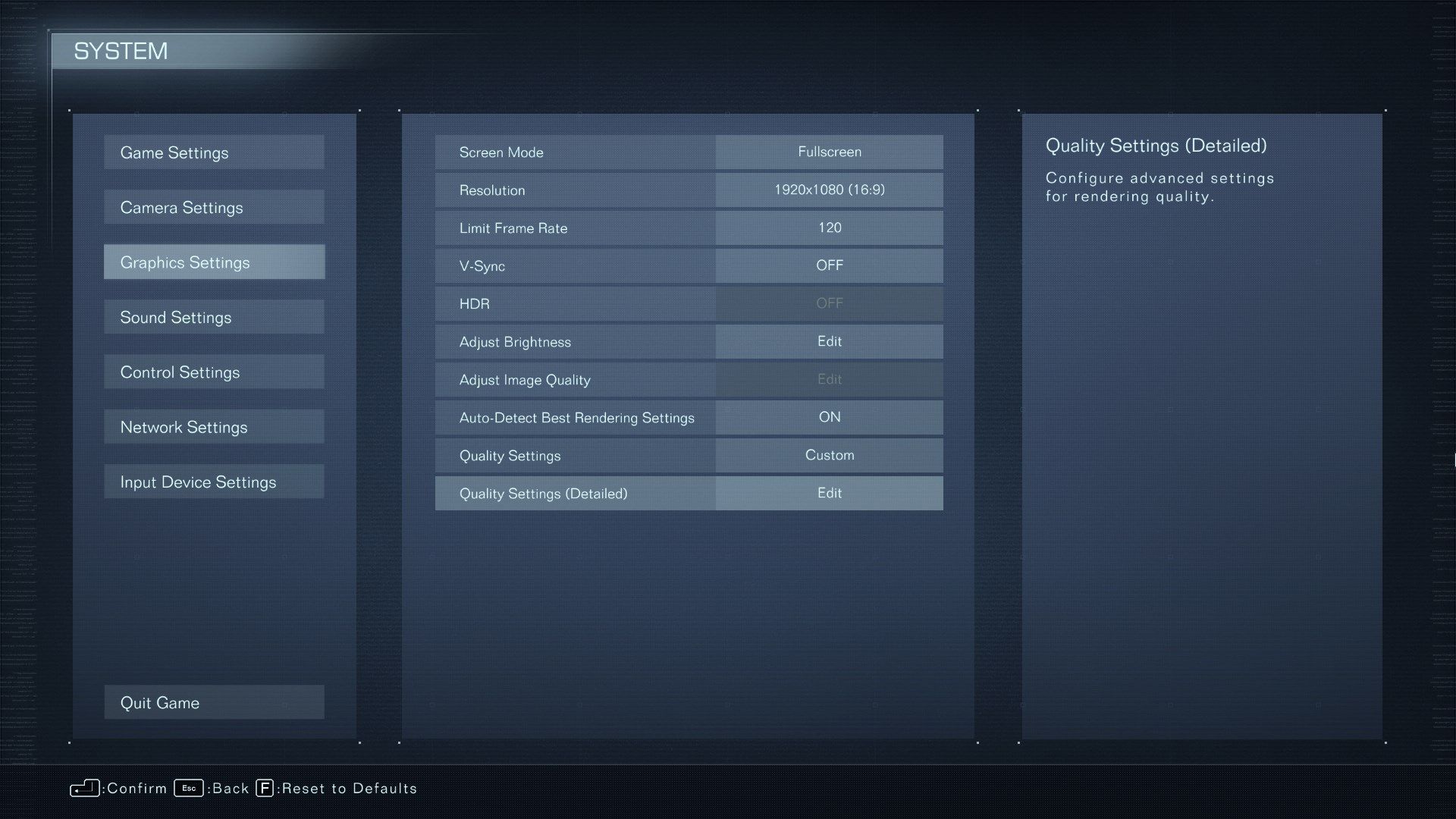Expand Quality Settings dropdown value
The image size is (1456, 819).
point(829,454)
